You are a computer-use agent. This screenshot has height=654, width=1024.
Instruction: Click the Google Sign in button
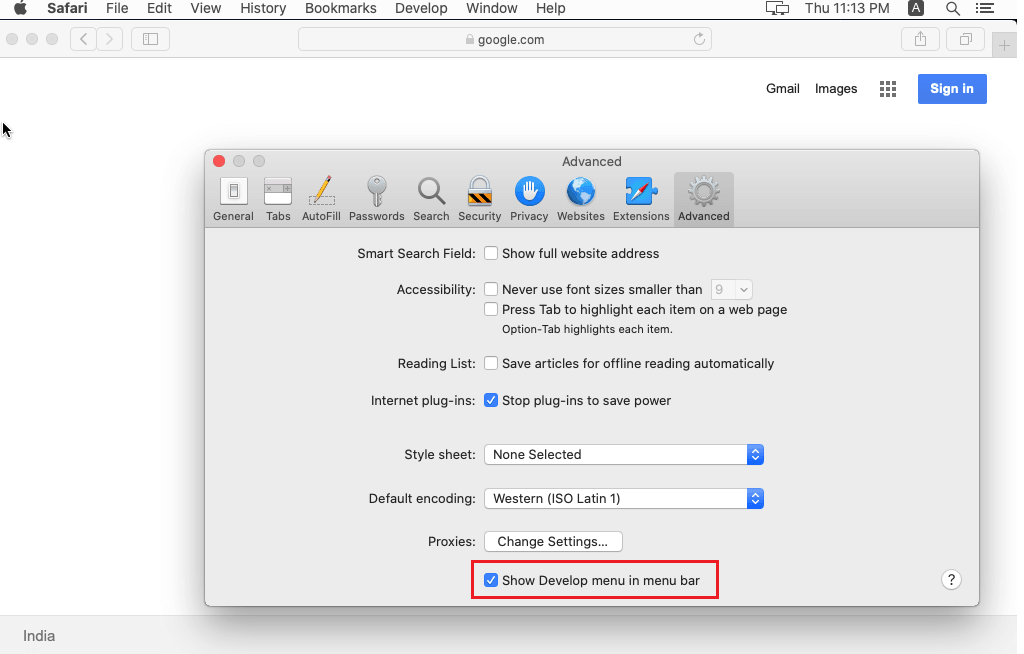point(952,89)
